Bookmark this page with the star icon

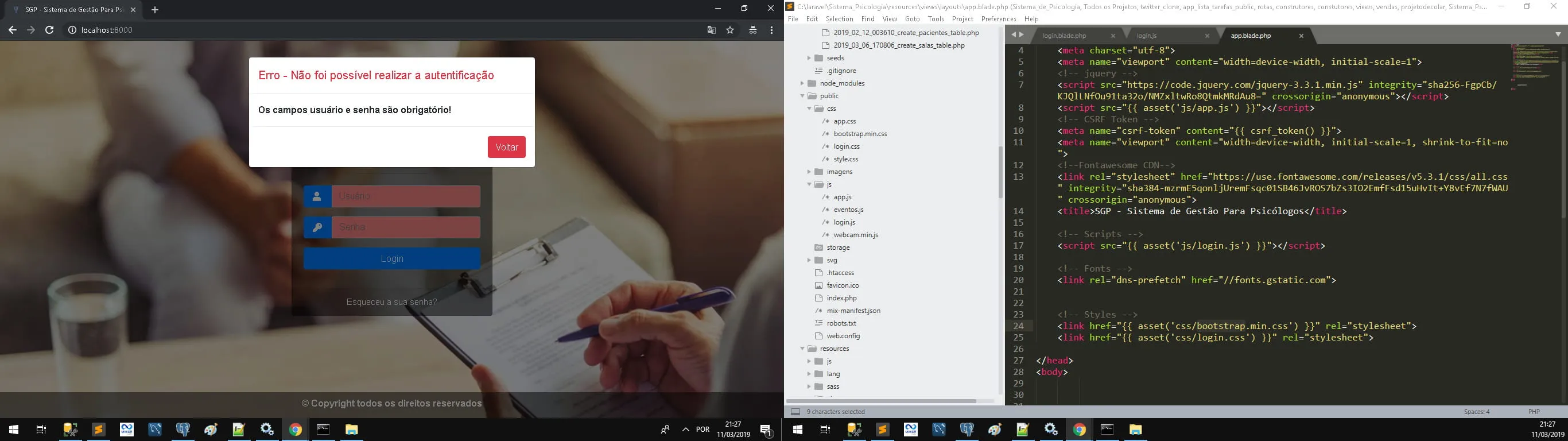(x=730, y=30)
